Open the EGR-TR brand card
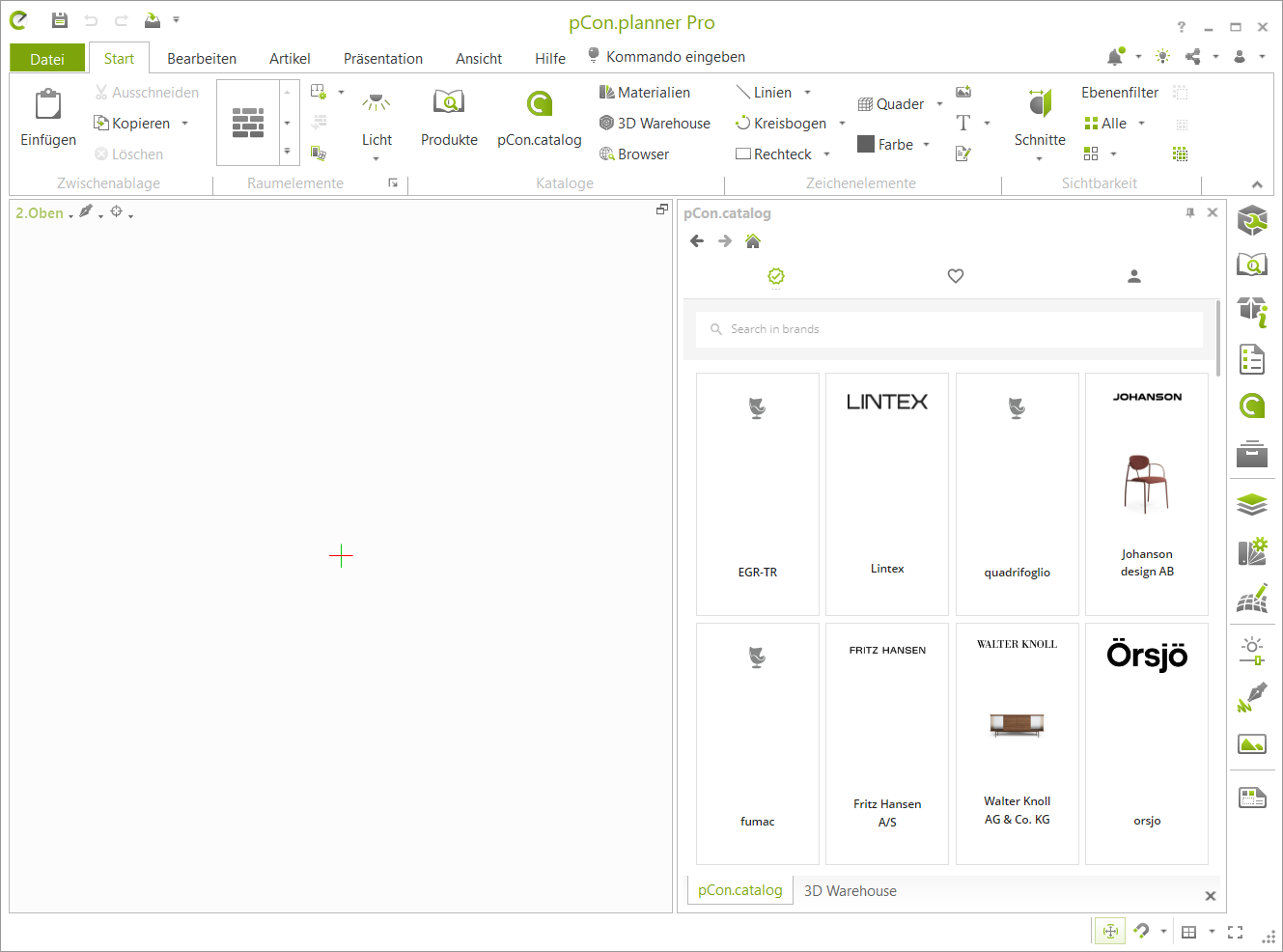The width and height of the screenshot is (1283, 952). pyautogui.click(x=758, y=494)
